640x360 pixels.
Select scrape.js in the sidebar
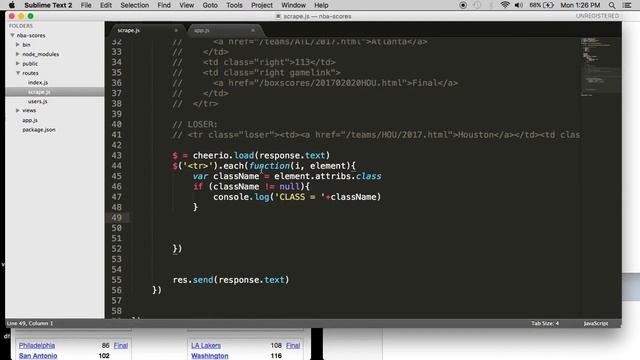coord(39,92)
